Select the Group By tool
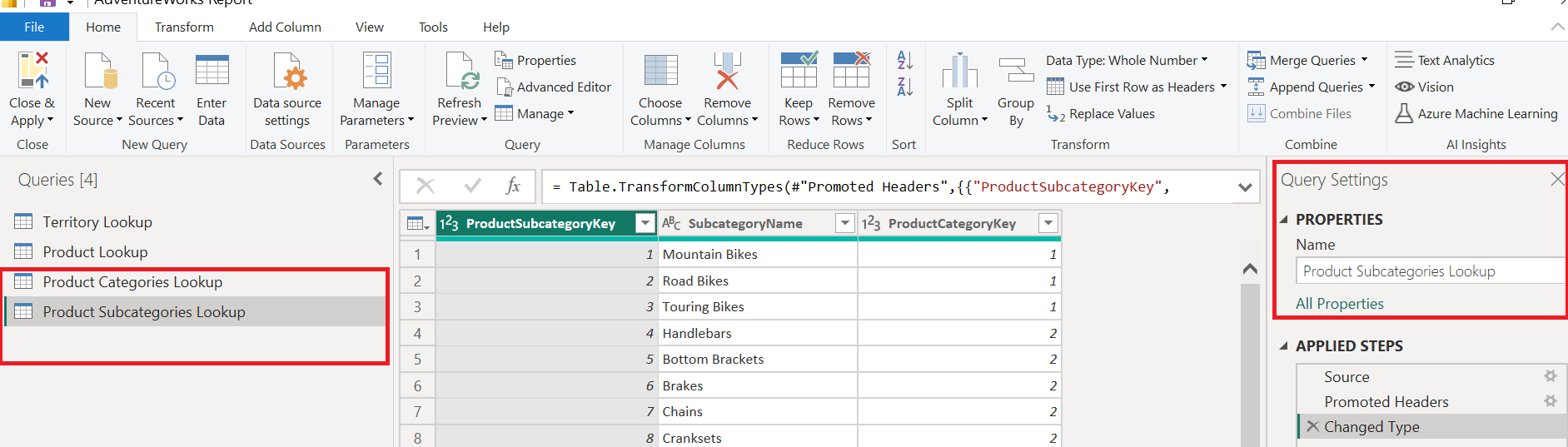 1016,92
